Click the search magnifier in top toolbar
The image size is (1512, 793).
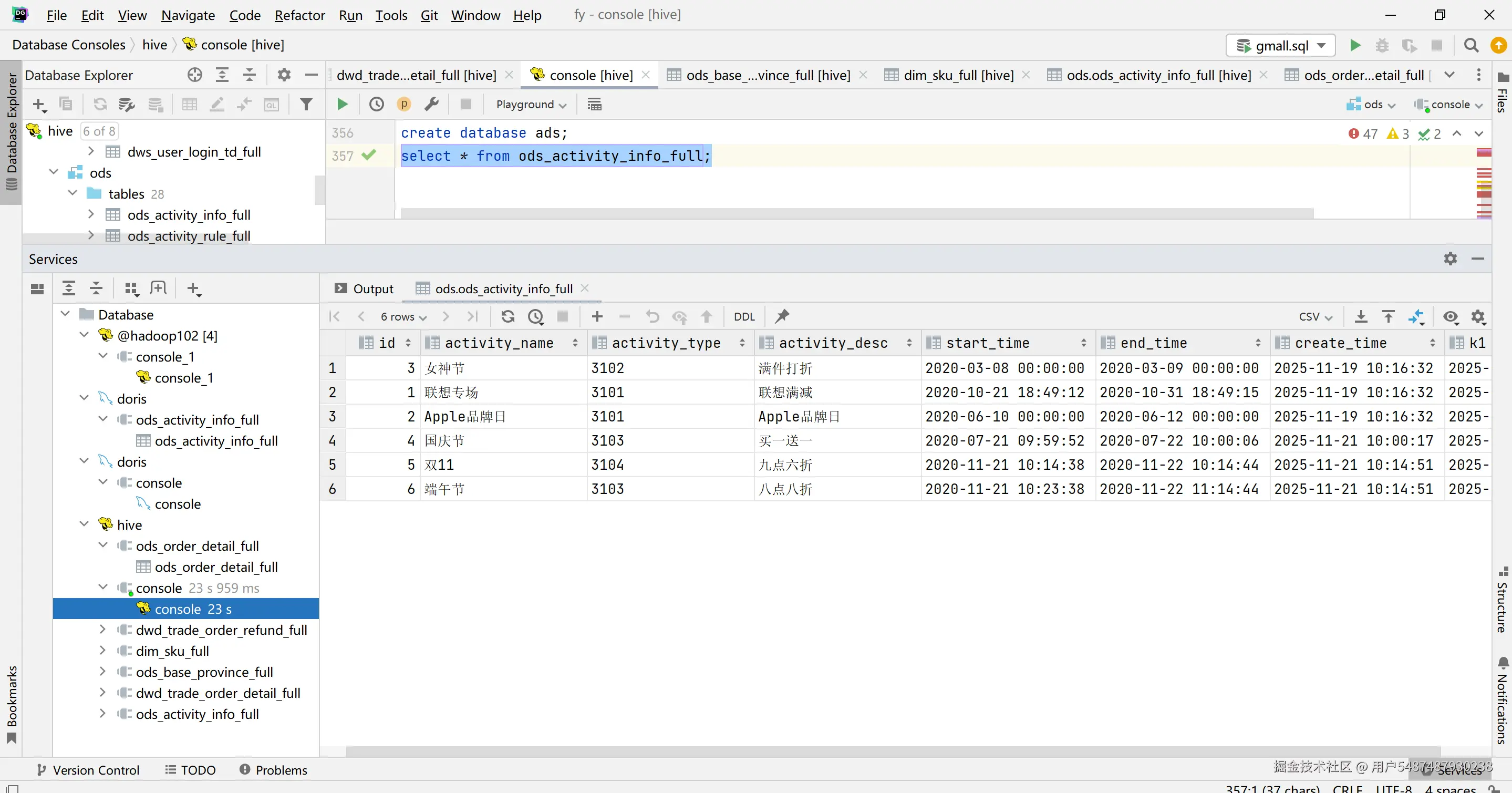[1471, 45]
